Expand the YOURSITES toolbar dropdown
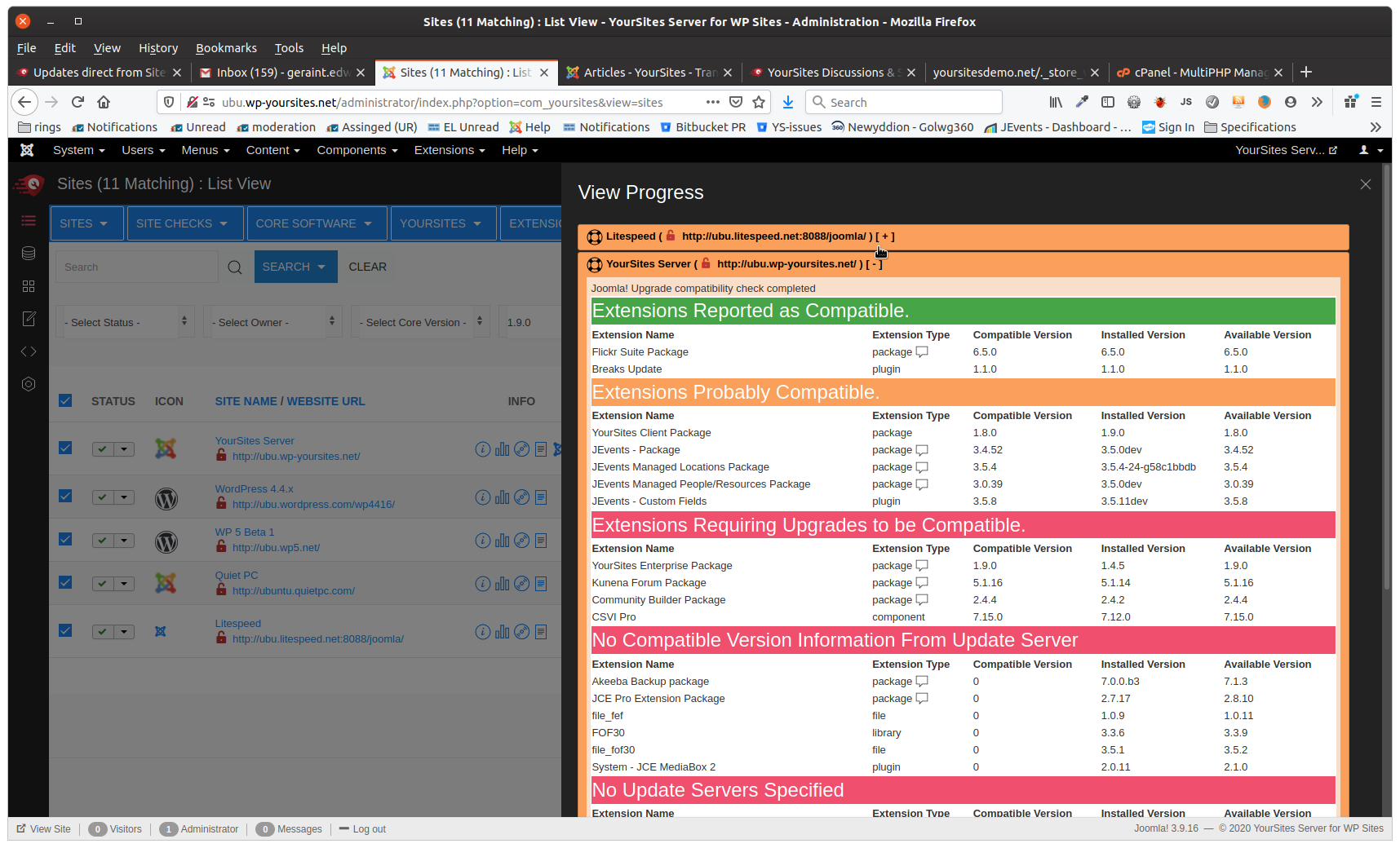The height and width of the screenshot is (848, 1400). tap(443, 223)
